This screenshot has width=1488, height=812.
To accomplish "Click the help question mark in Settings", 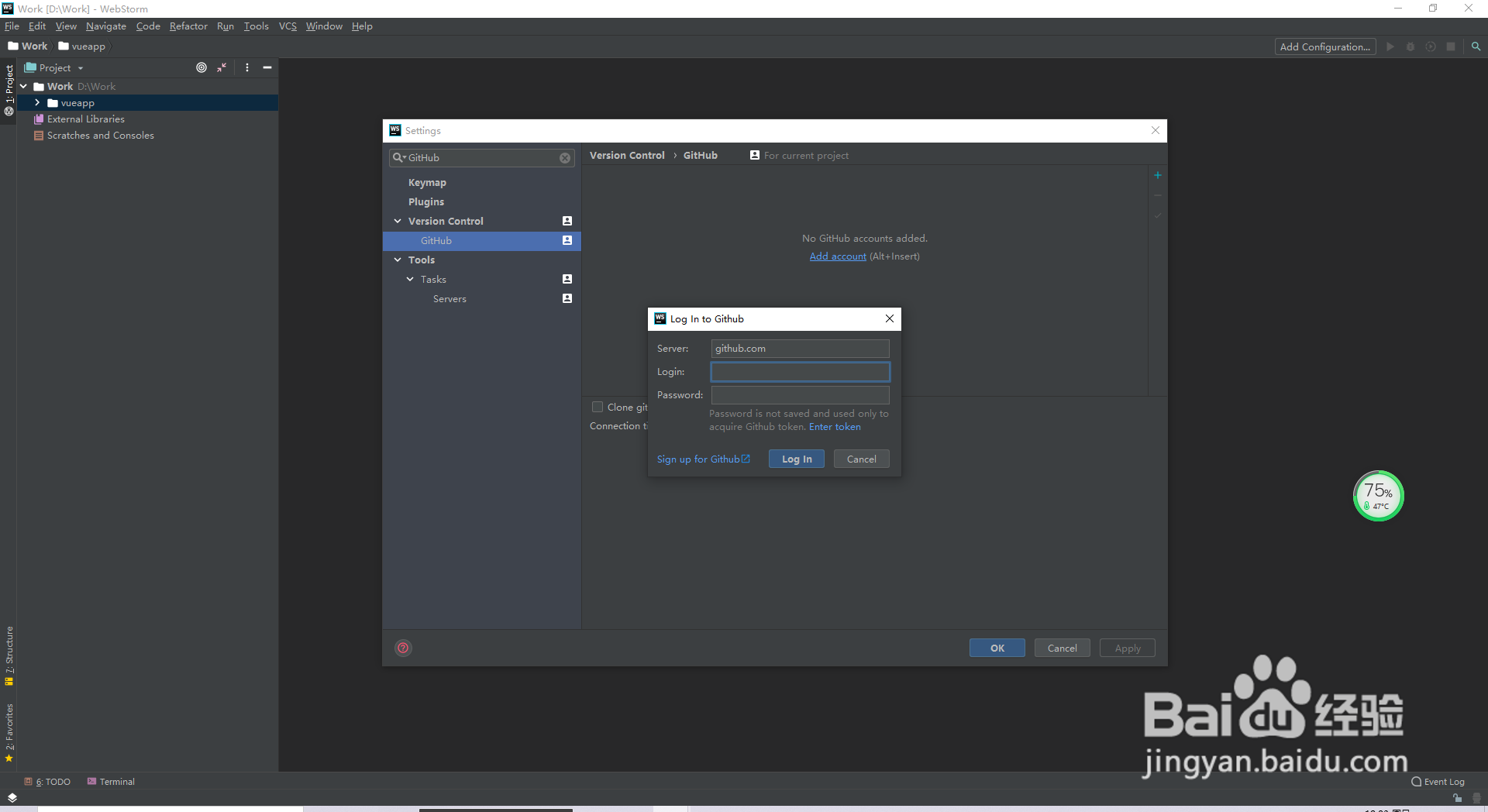I will [x=403, y=648].
